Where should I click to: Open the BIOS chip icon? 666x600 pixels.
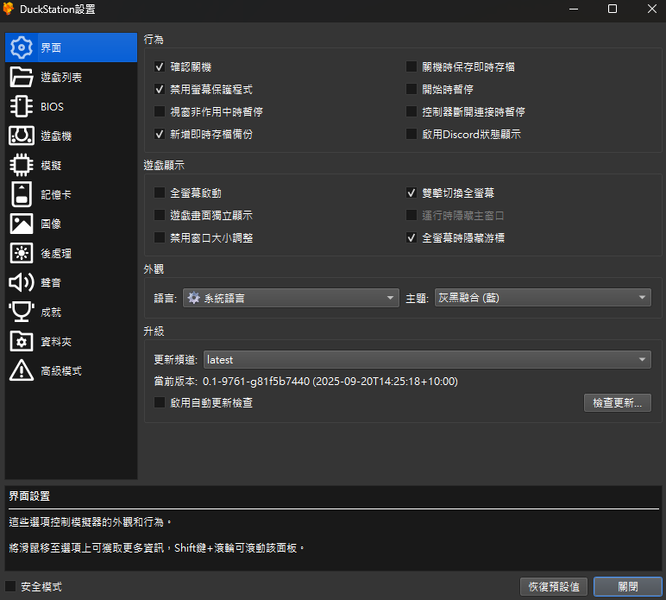[21, 106]
